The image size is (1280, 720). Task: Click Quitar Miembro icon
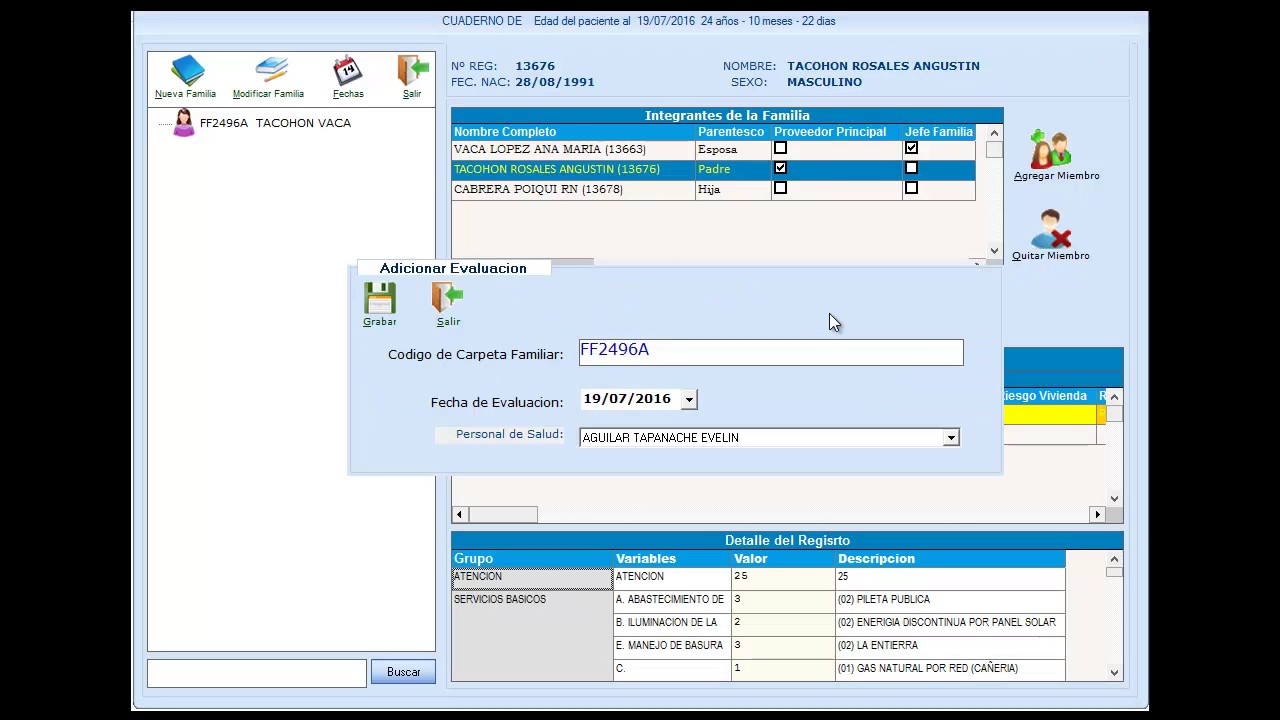[1050, 229]
